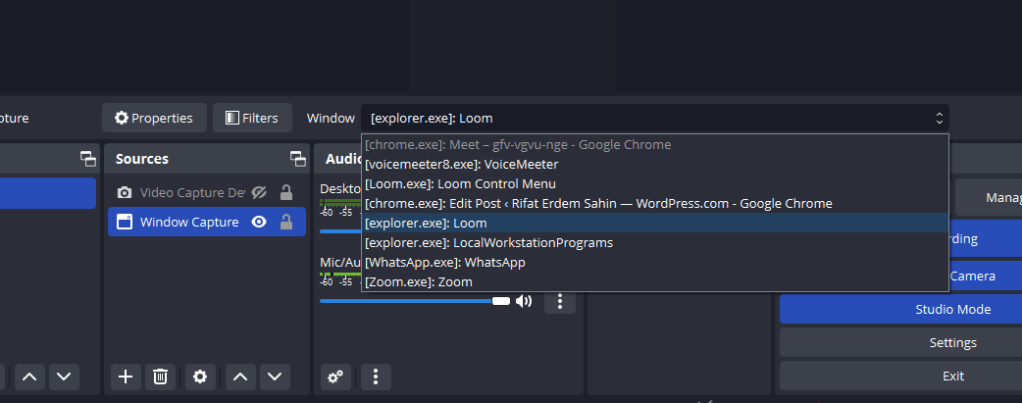Open source properties via the gear icon
Screen dimensions: 1022x403
click(200, 376)
